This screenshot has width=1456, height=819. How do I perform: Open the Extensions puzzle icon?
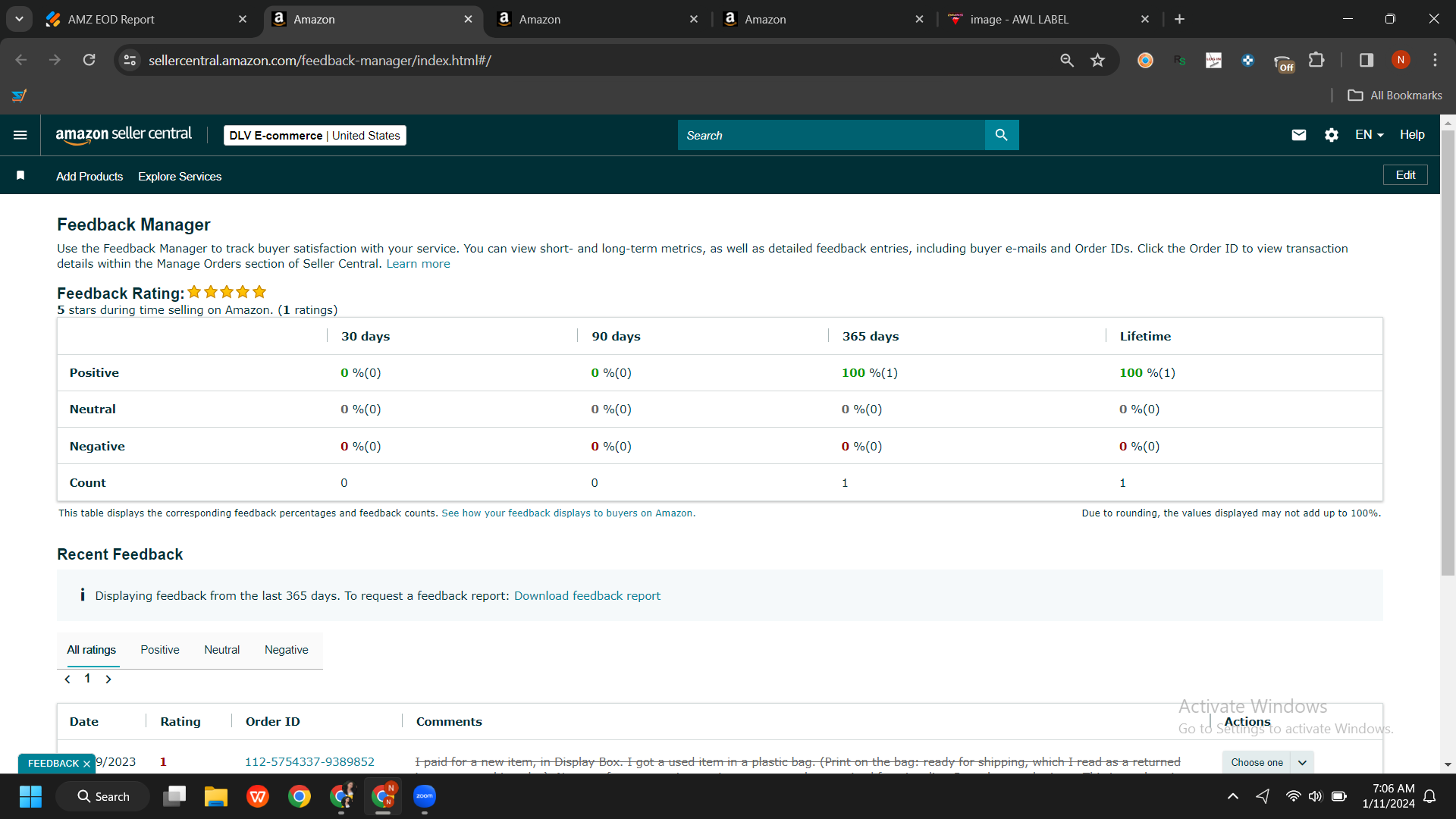(1316, 60)
